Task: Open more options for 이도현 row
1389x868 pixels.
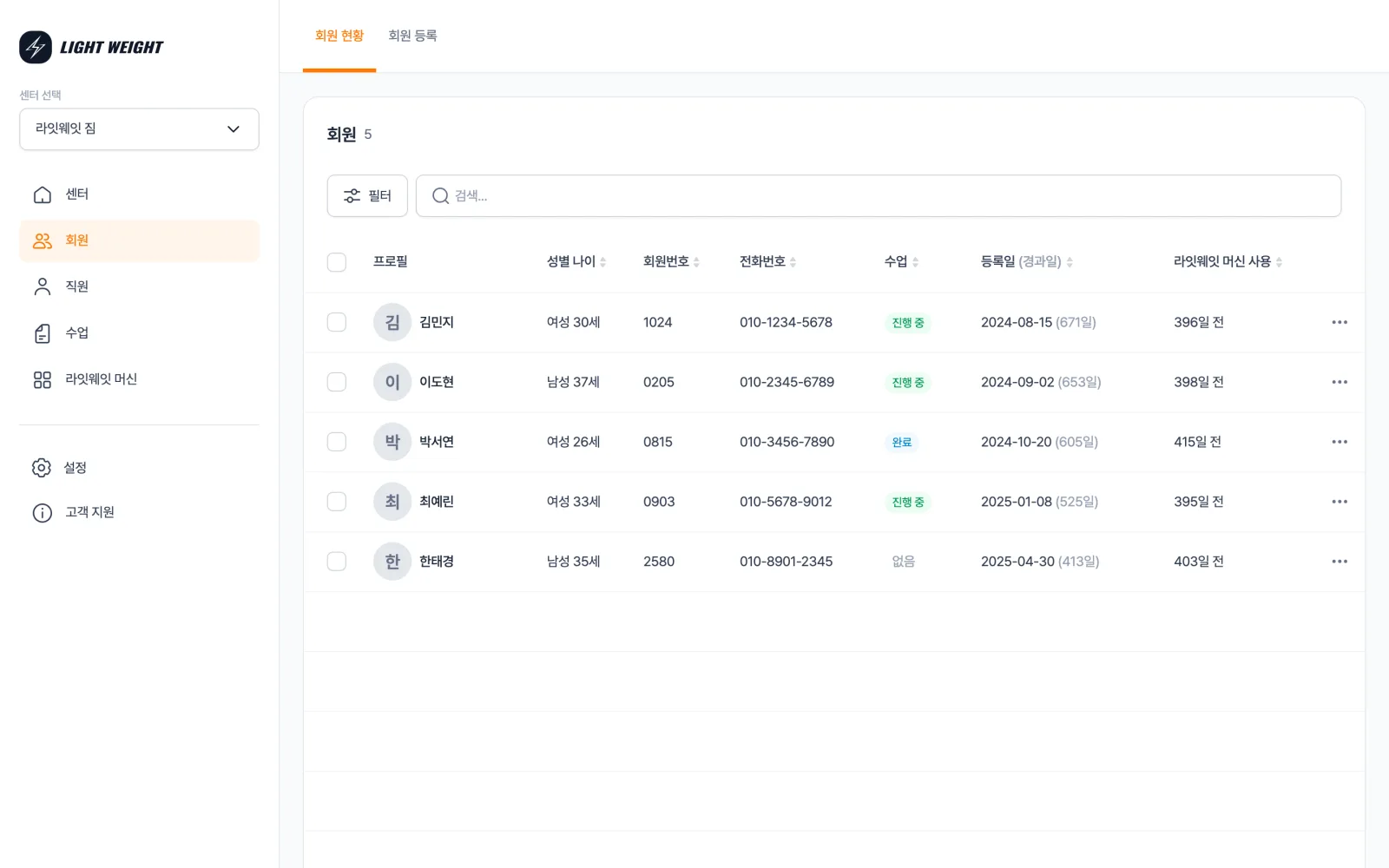Action: pyautogui.click(x=1340, y=382)
